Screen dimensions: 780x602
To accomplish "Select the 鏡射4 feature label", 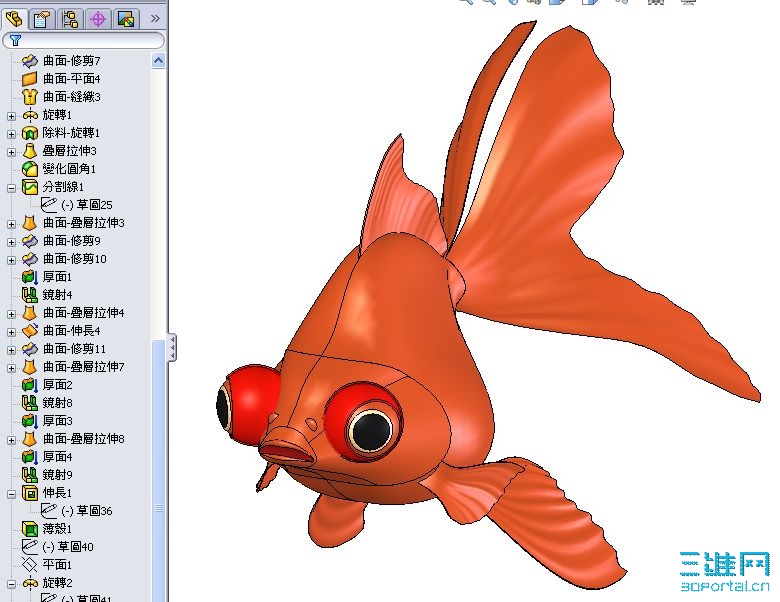I will (x=57, y=295).
